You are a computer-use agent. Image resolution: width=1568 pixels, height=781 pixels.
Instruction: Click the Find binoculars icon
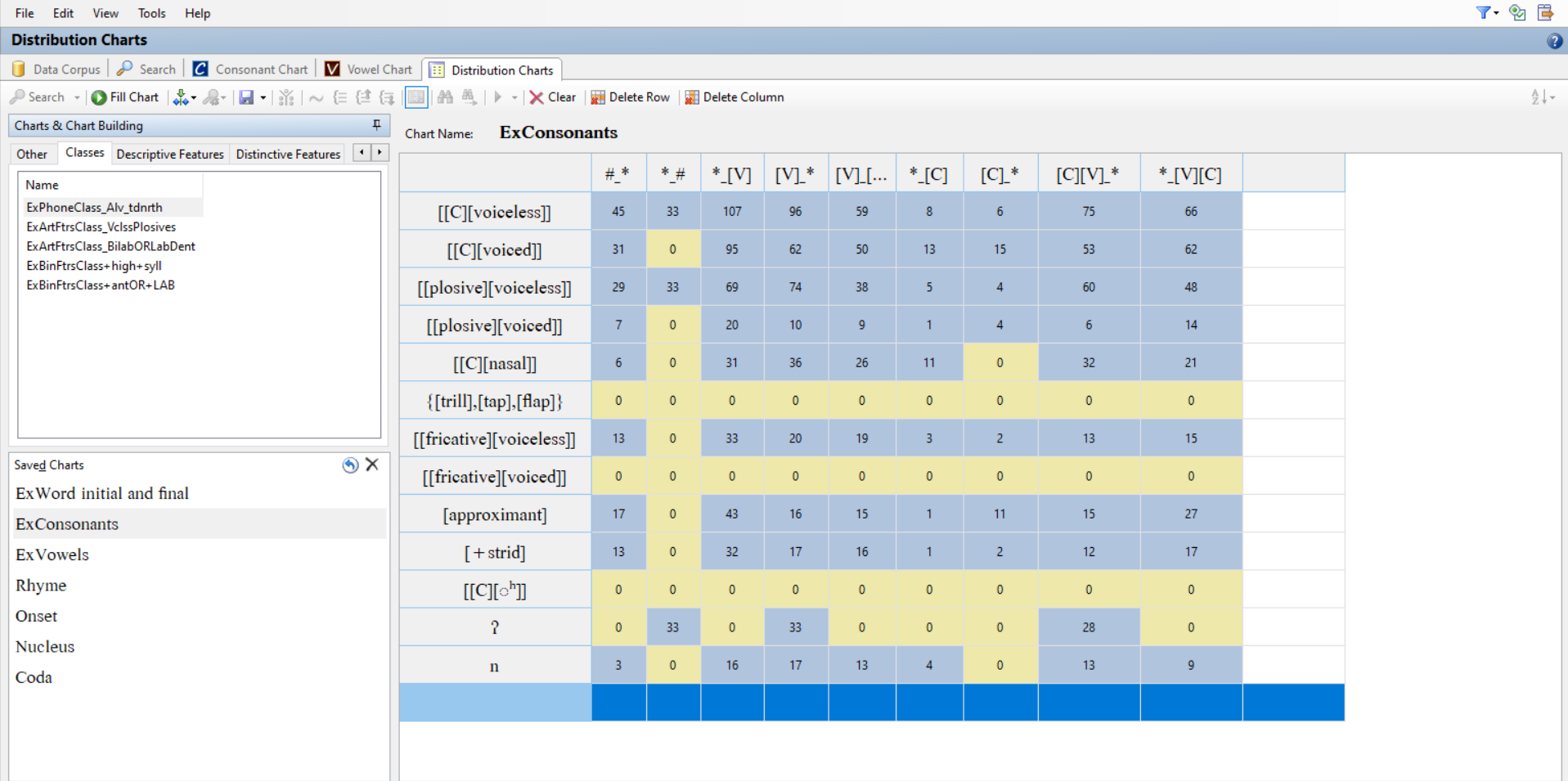444,97
